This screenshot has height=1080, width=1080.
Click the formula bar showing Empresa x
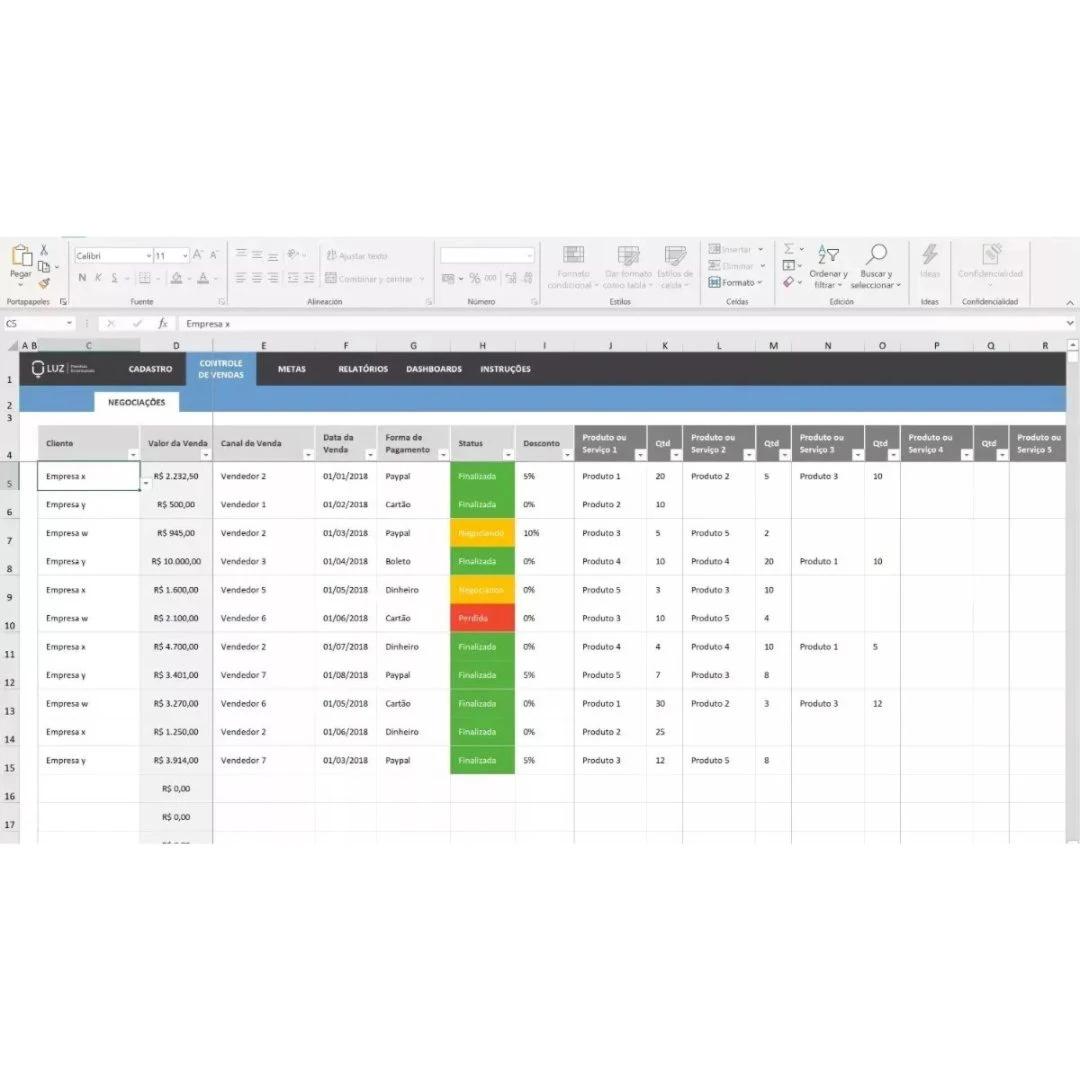600,324
